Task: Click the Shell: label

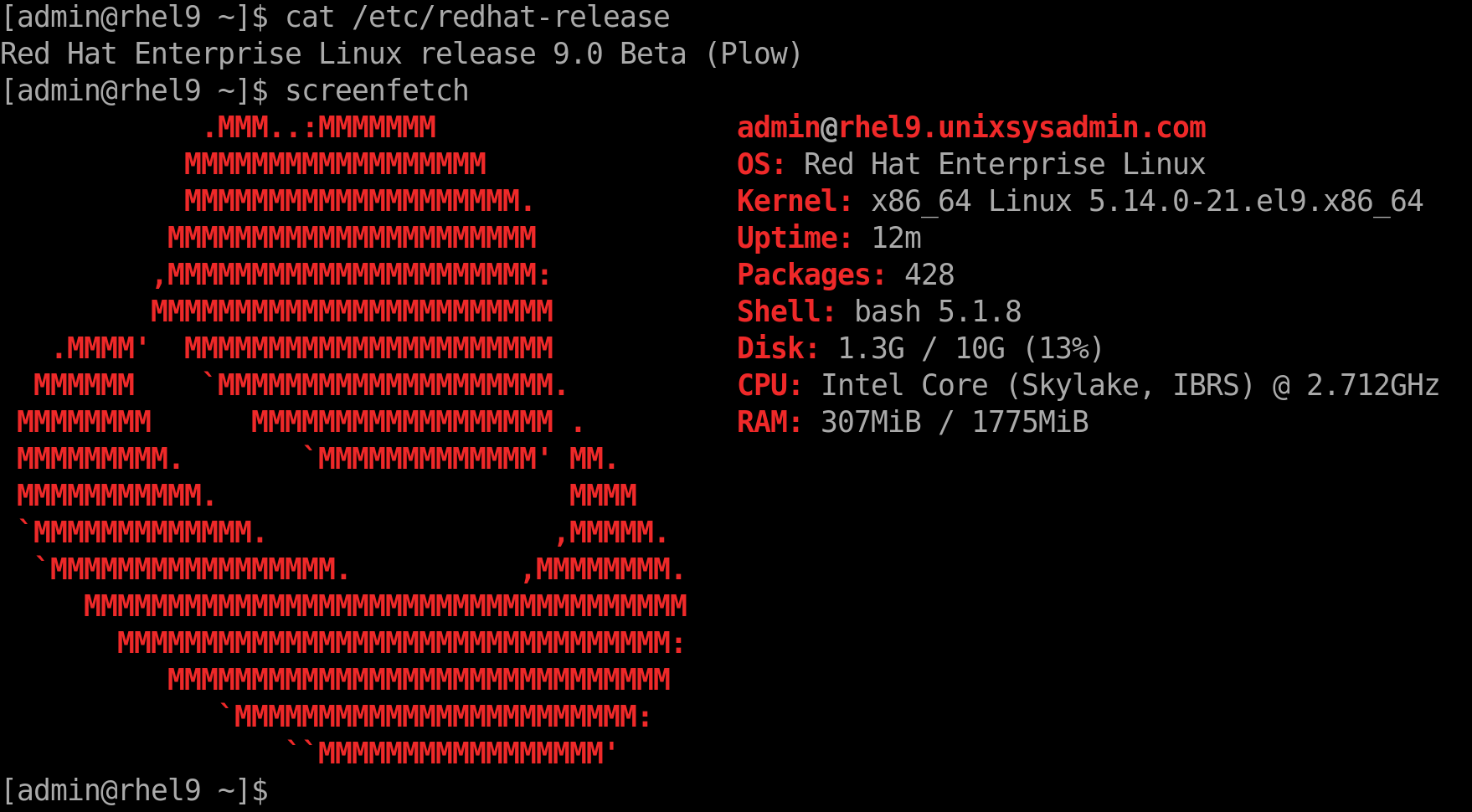Action: (x=786, y=311)
